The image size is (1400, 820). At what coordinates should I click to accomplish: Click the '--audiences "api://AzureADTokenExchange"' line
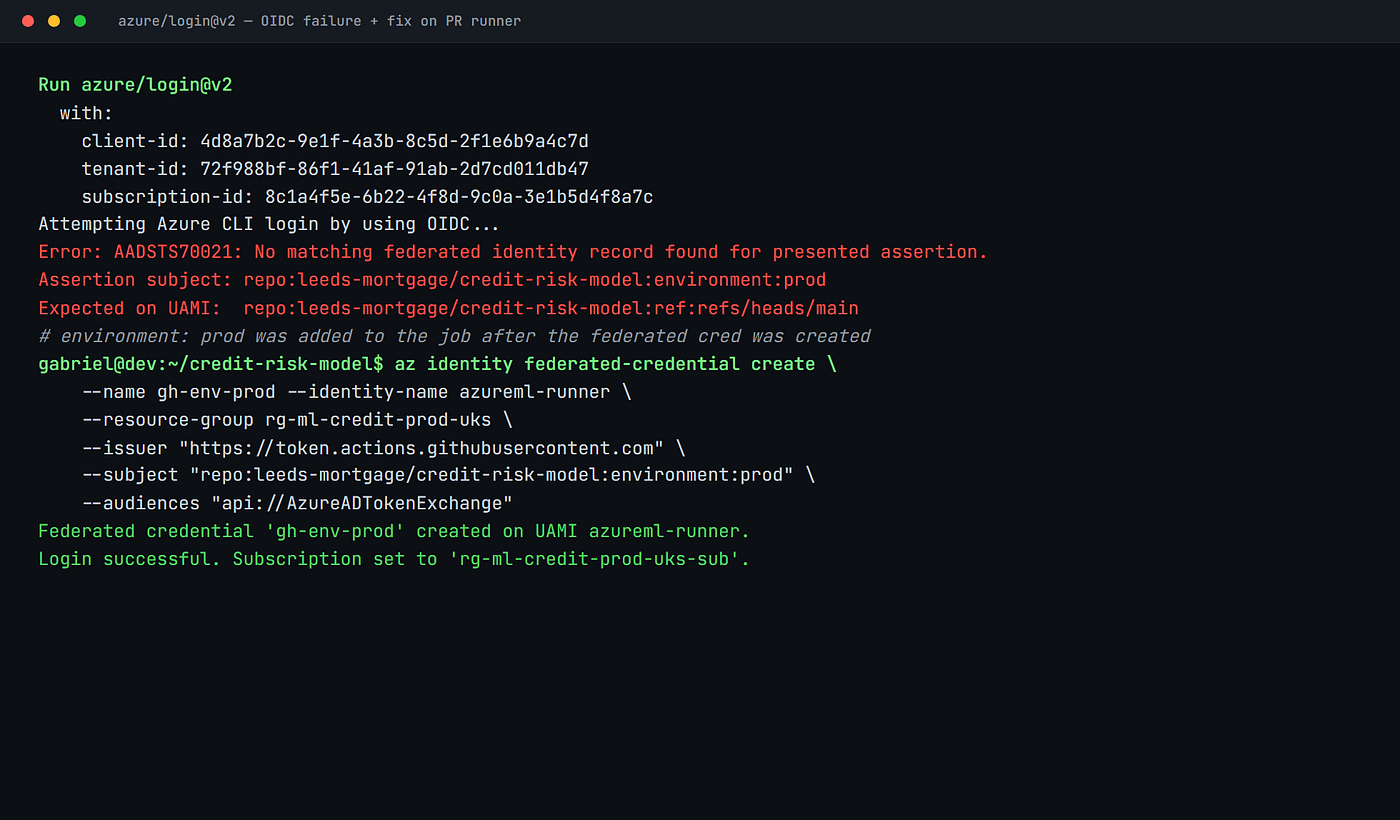point(297,503)
